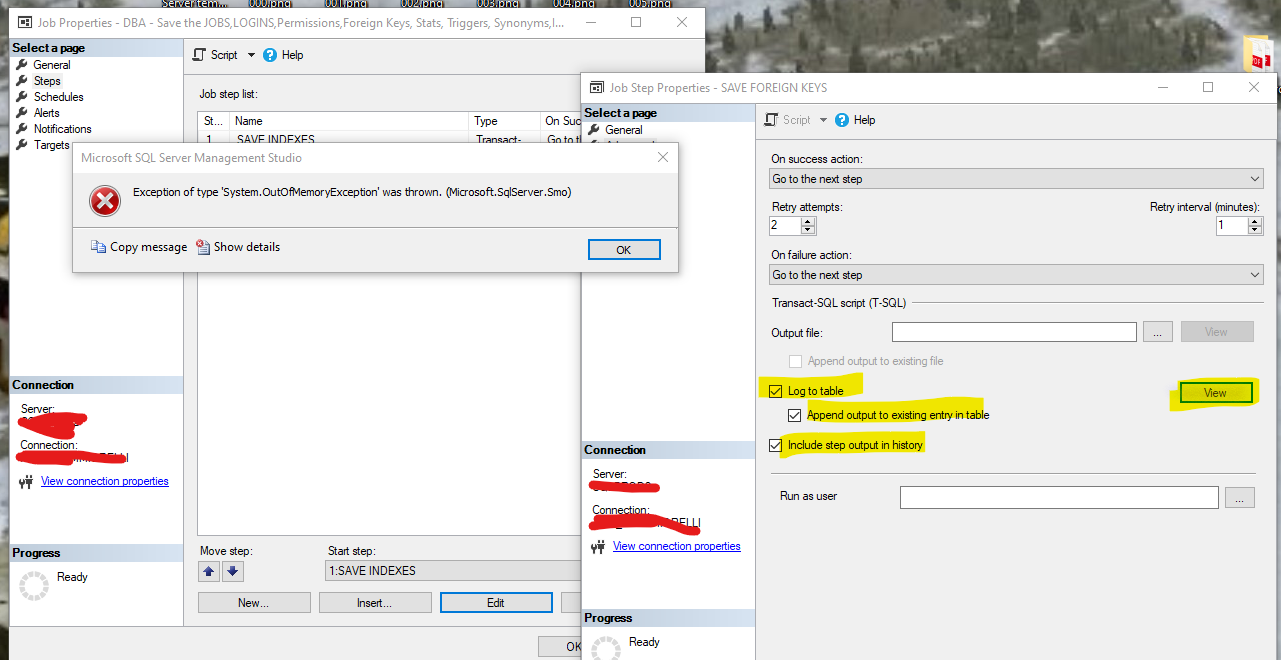Click the Edit job step button
The height and width of the screenshot is (660, 1281).
(x=496, y=603)
